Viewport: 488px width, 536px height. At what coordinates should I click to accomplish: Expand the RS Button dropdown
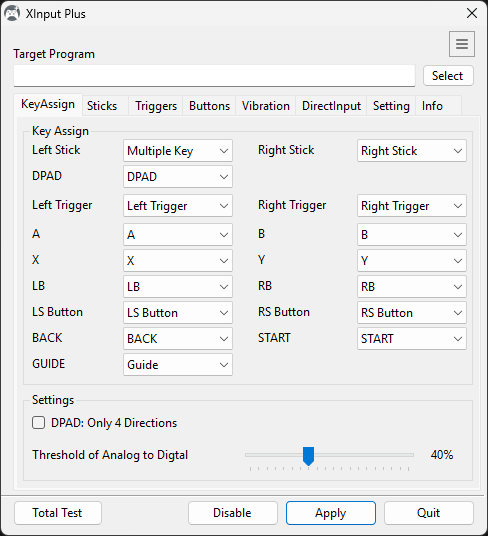412,312
